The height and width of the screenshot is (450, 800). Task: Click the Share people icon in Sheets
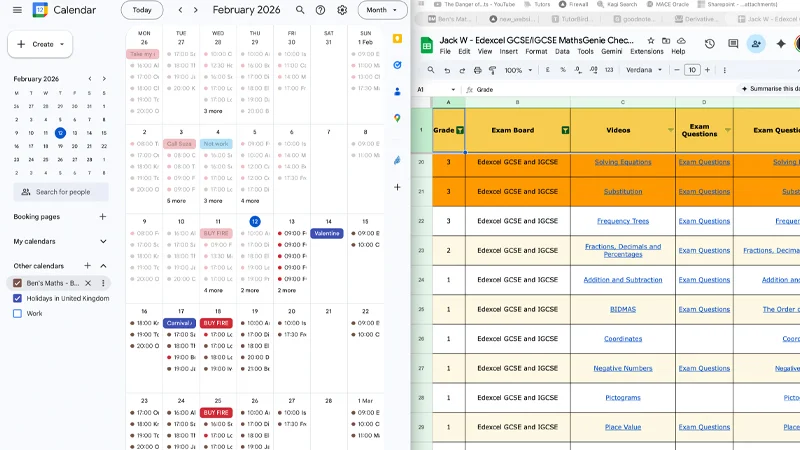click(x=756, y=44)
